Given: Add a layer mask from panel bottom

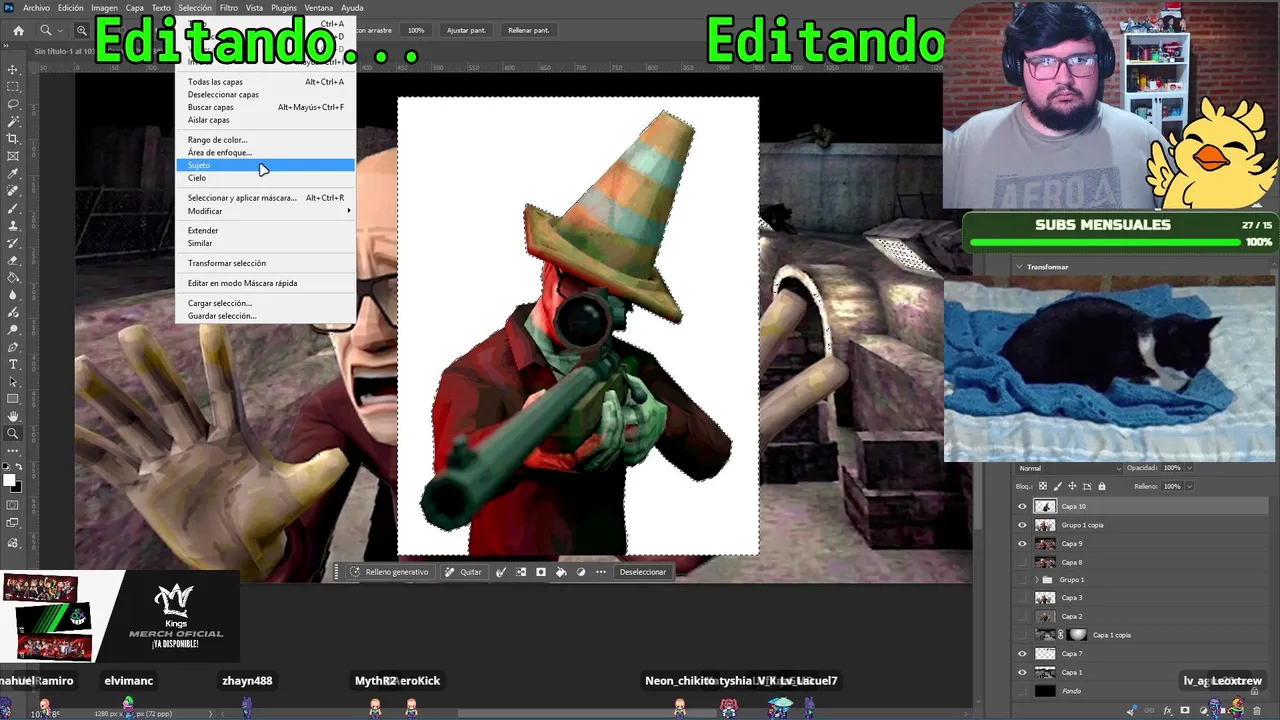Looking at the screenshot, I should point(1185,710).
